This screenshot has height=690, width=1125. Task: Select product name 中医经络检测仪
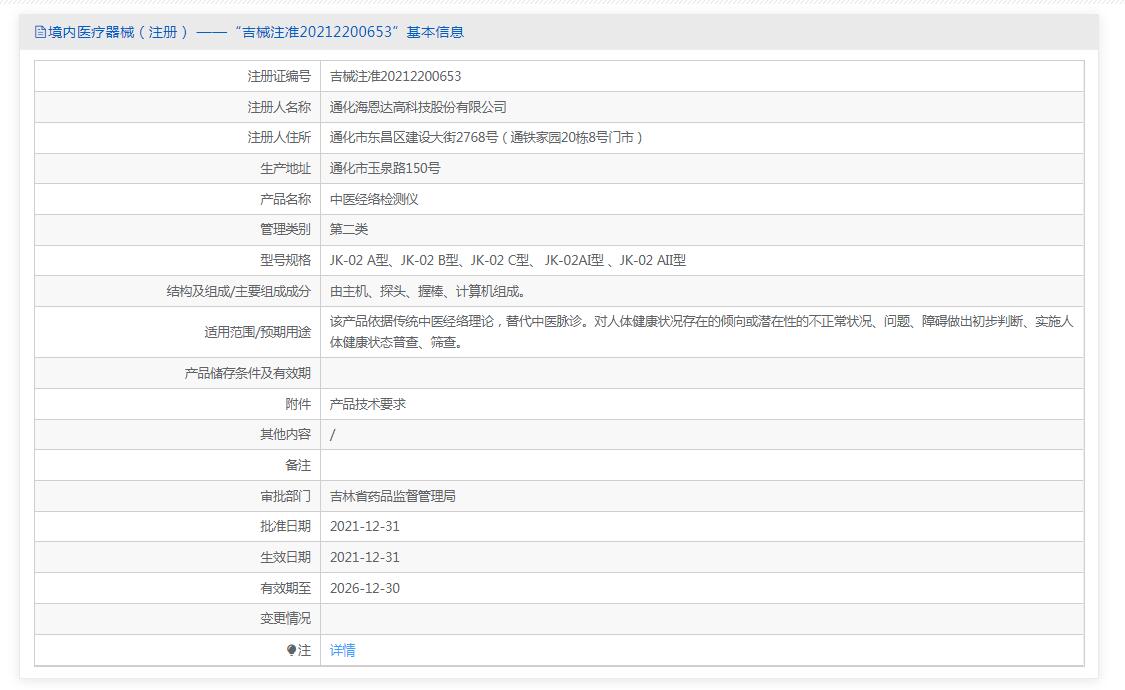374,199
